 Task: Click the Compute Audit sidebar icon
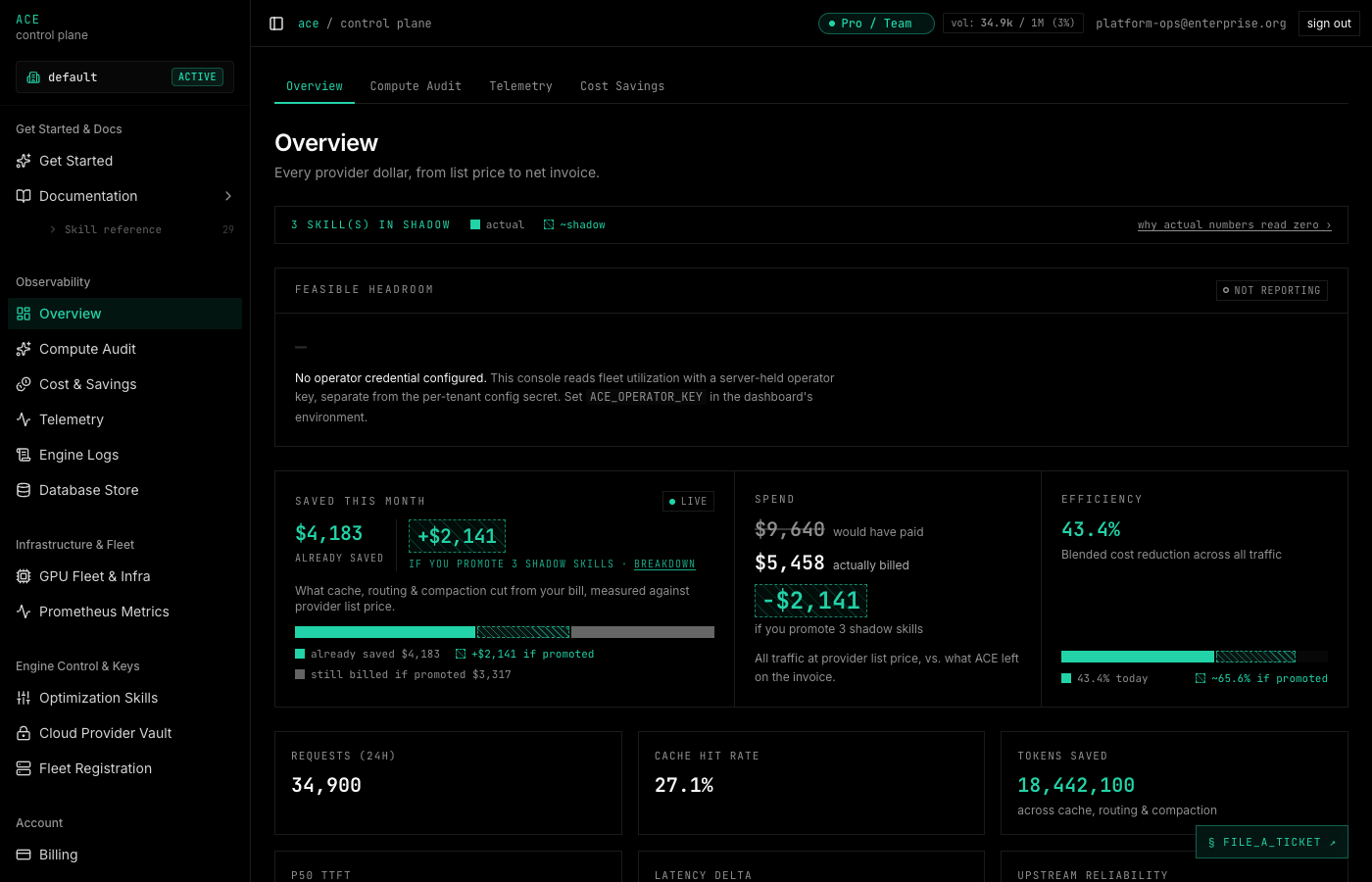24,349
